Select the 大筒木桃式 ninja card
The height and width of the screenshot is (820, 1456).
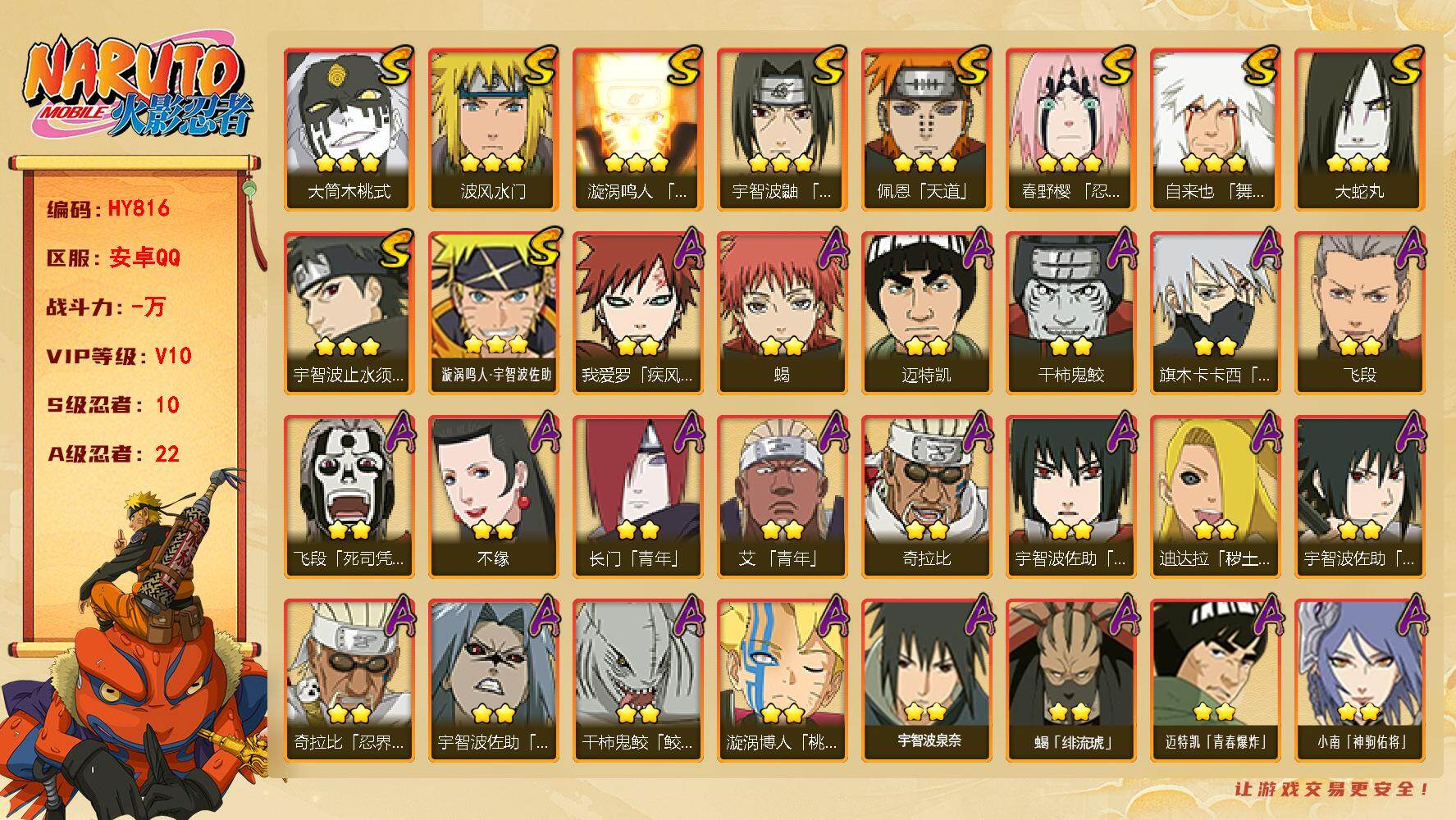pyautogui.click(x=349, y=130)
